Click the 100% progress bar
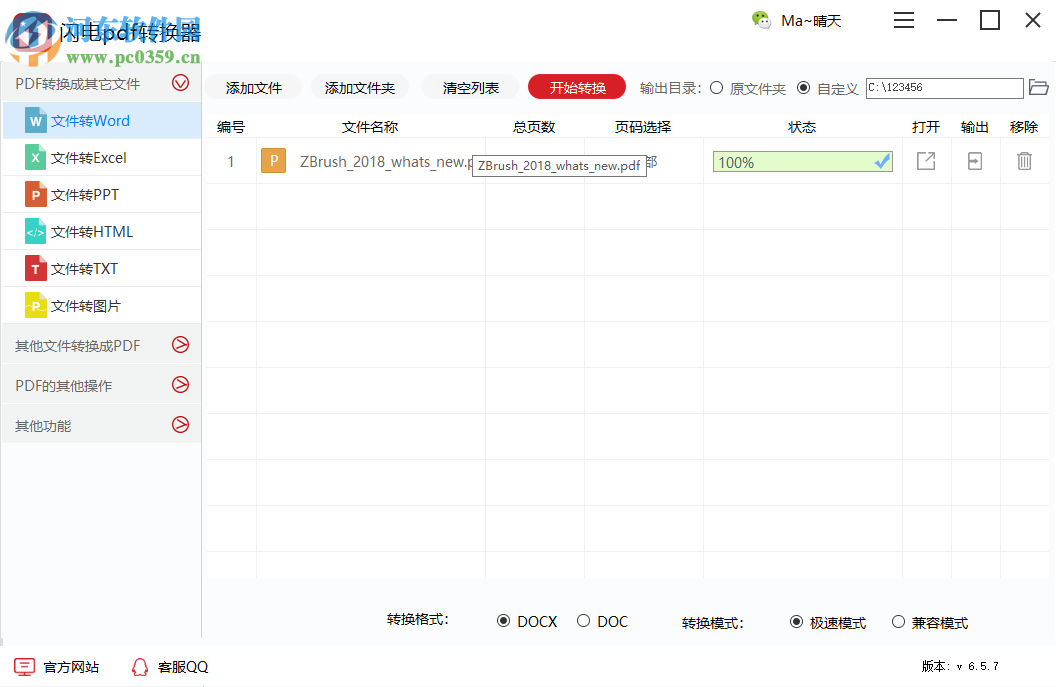 pos(802,161)
